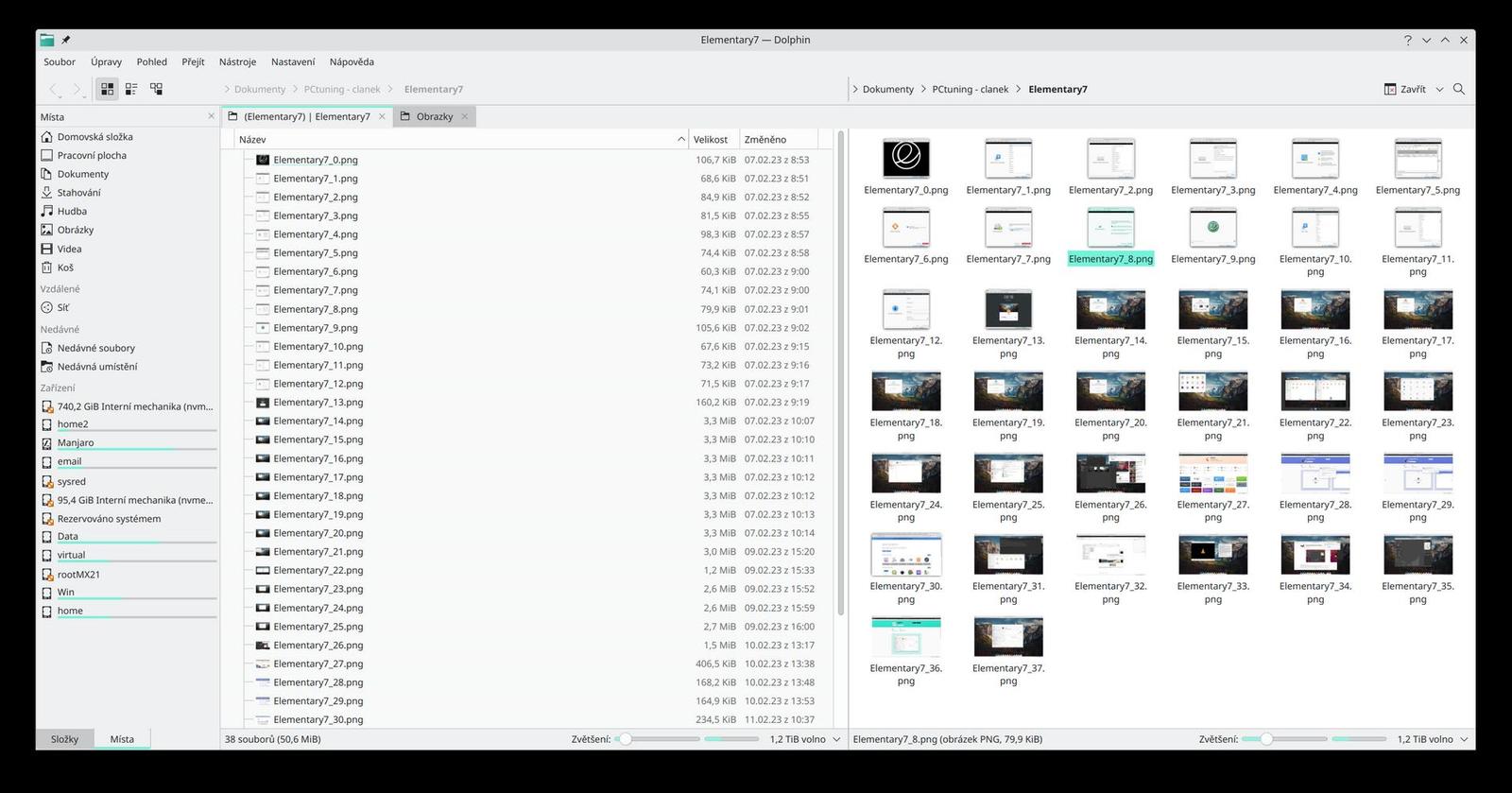Navigate to PCtuning - clanek right breadcrumb
The height and width of the screenshot is (793, 1512).
(x=970, y=89)
